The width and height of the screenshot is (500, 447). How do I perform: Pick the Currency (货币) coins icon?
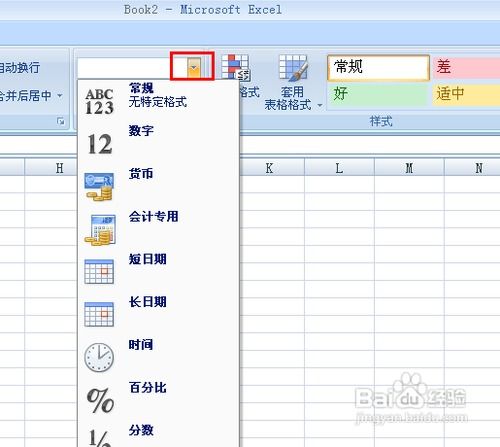tap(99, 187)
